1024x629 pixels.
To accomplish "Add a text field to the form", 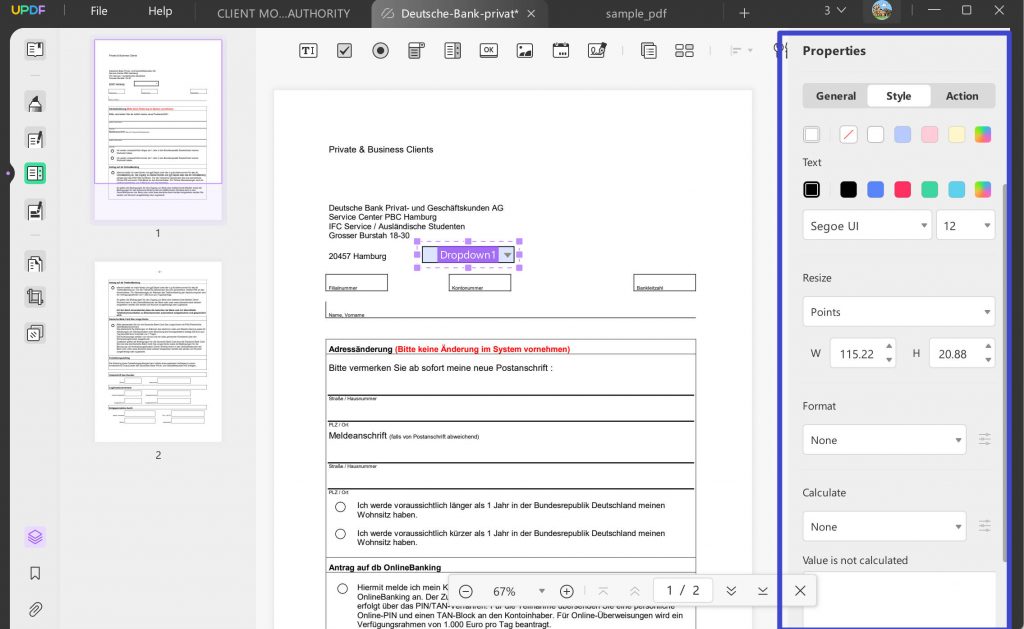I will (x=308, y=49).
